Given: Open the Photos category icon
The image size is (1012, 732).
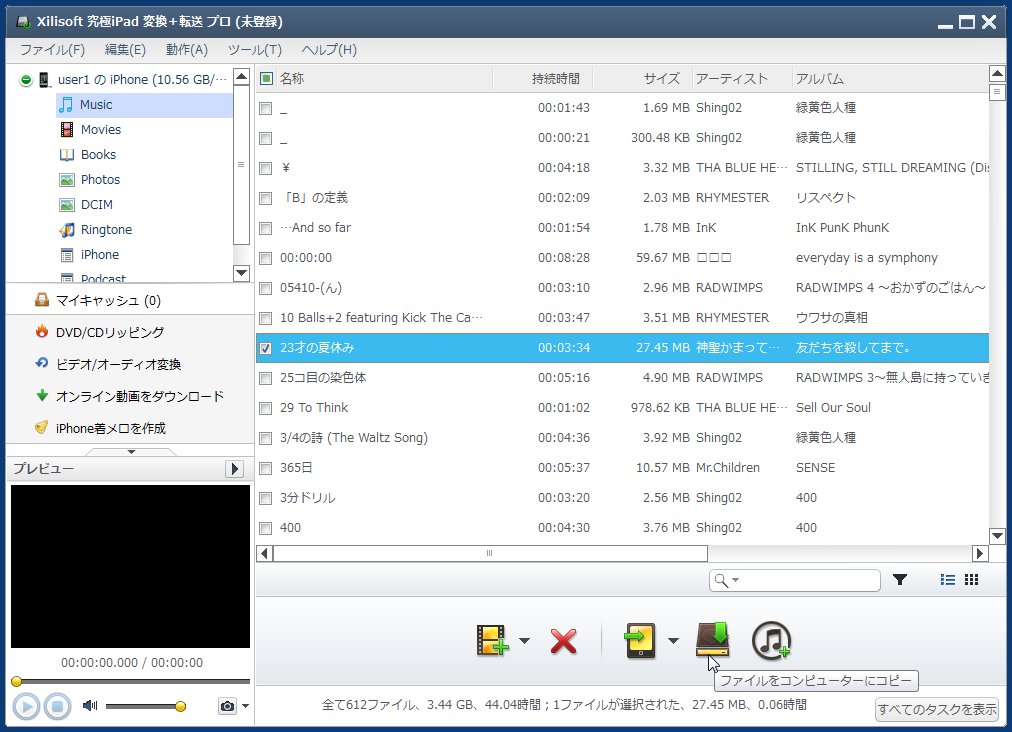Looking at the screenshot, I should click(x=66, y=180).
